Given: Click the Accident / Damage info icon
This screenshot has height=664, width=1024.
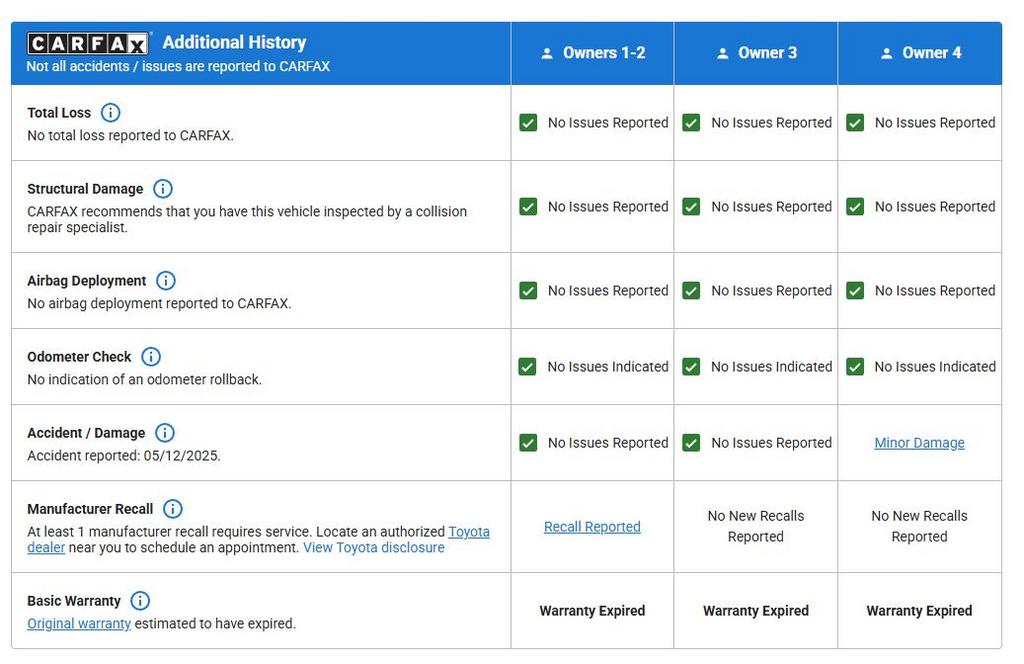Looking at the screenshot, I should pos(165,433).
